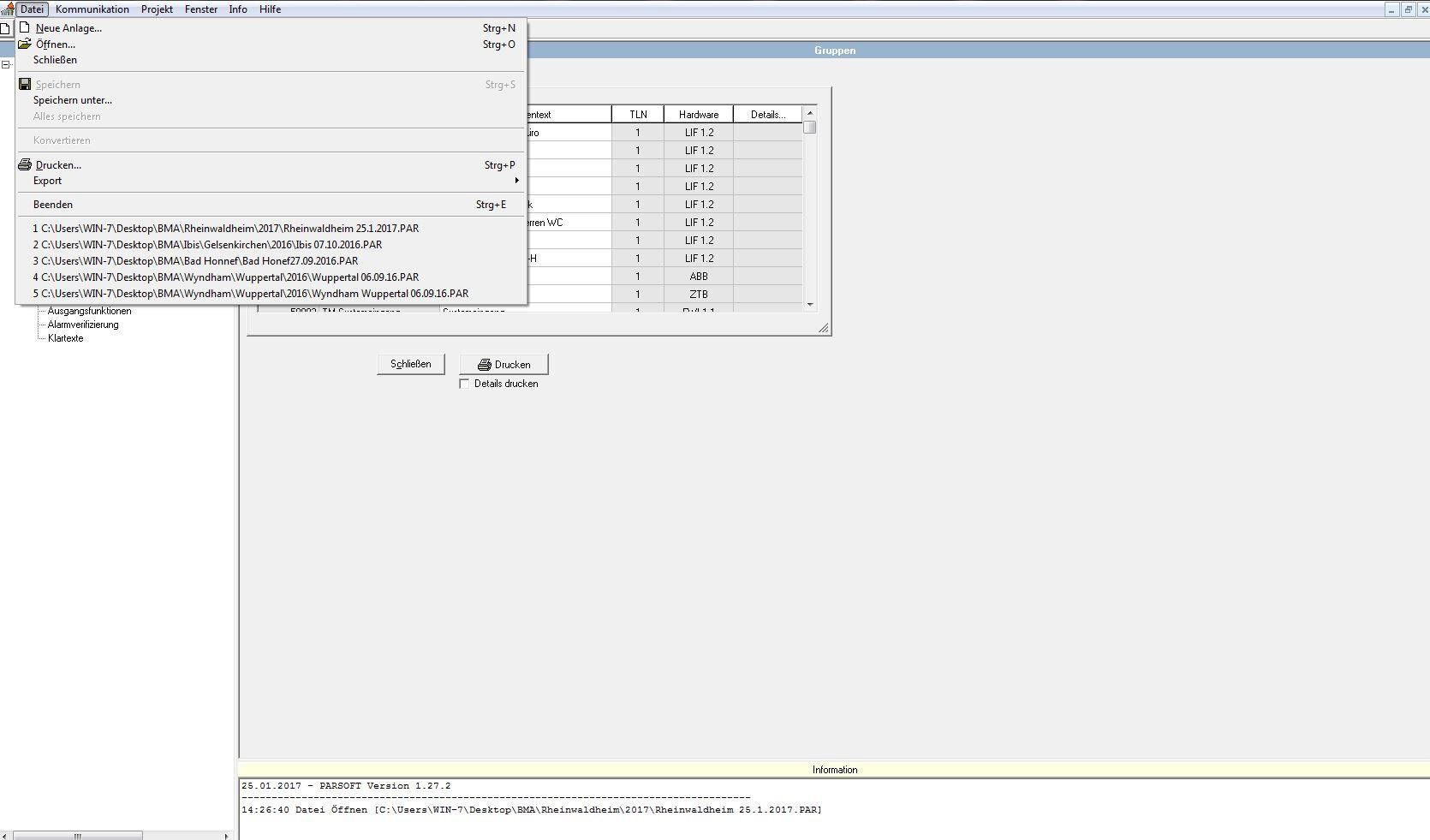The height and width of the screenshot is (840, 1430).
Task: Click the resize grip of the Gruppen table
Action: (x=823, y=327)
